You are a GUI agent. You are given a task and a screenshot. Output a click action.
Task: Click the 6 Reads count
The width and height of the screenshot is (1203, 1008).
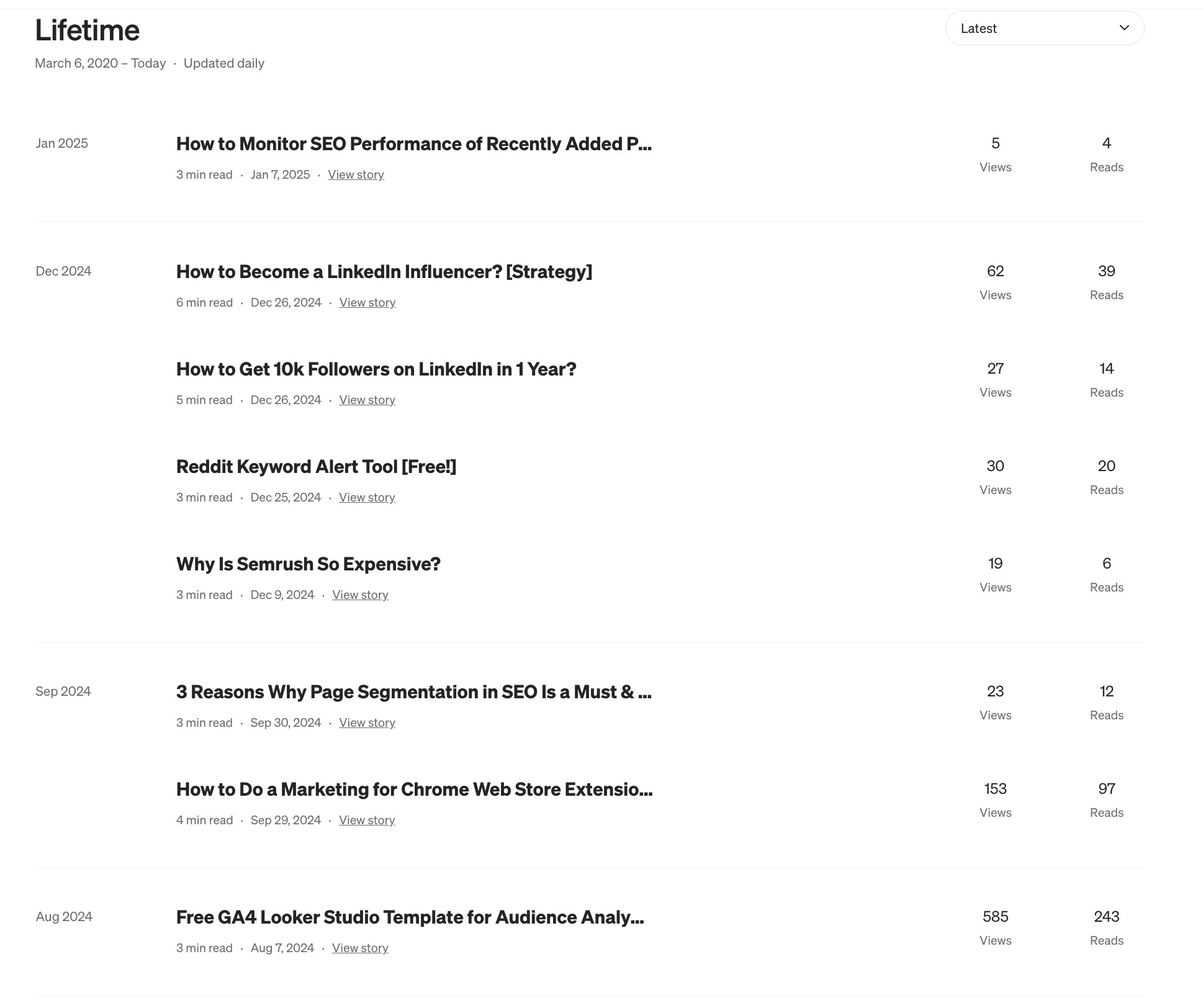[1107, 564]
